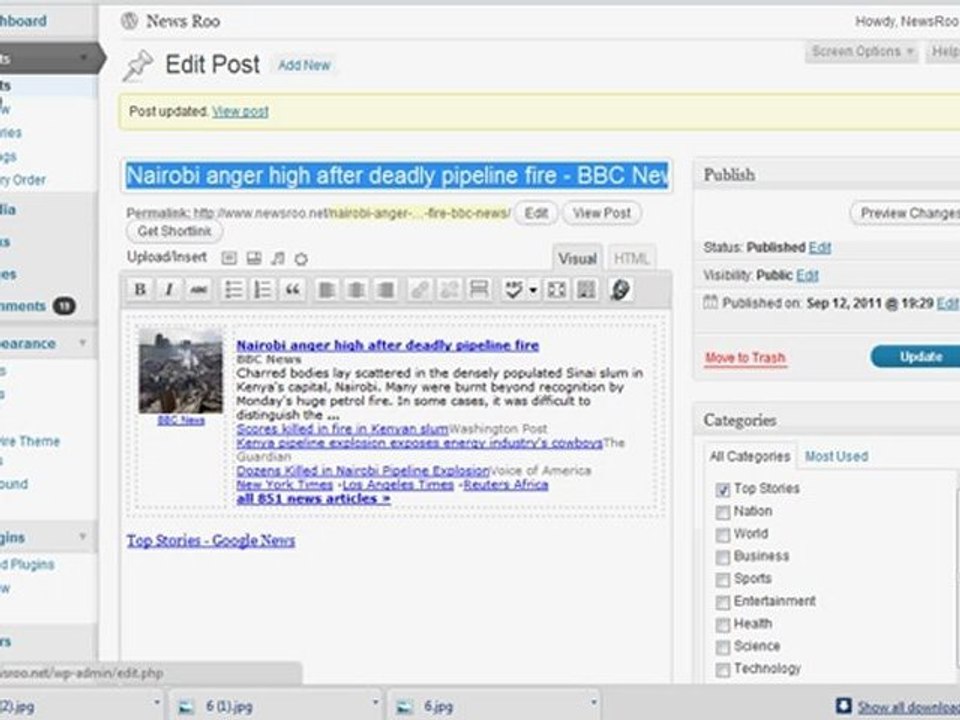Insert an unordered bullet list
Screen dimensions: 960x720
233,290
